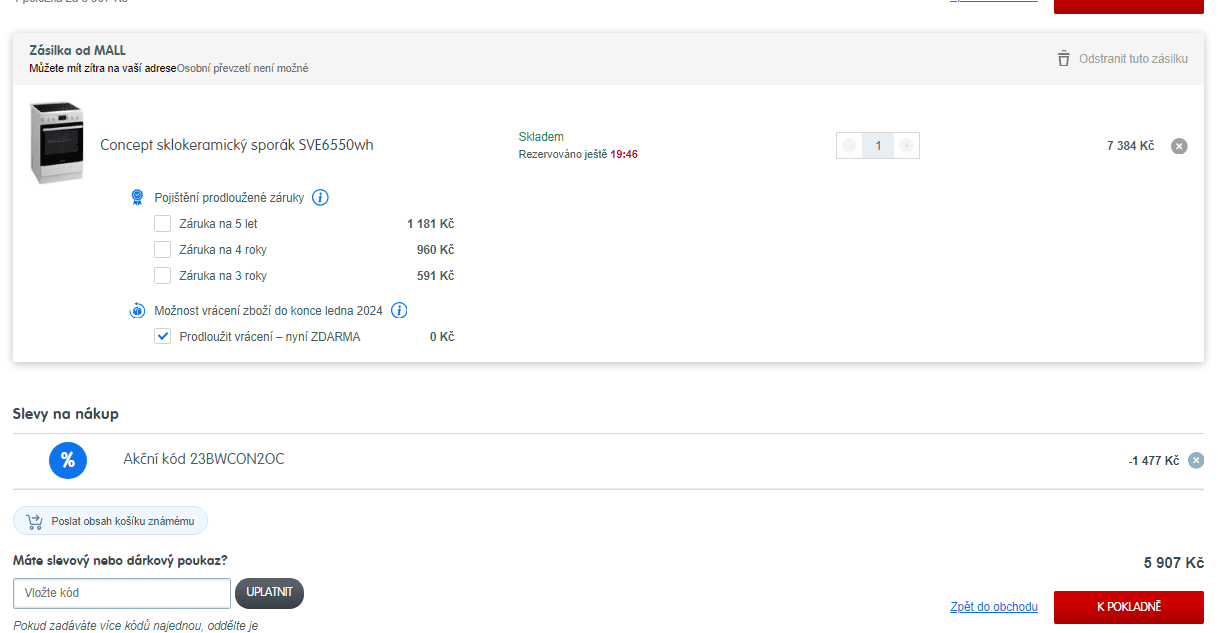The width and height of the screenshot is (1218, 633).
Task: Uncheck Prodloužit vrácení – nyní ZDARMA checkbox
Action: pos(162,337)
